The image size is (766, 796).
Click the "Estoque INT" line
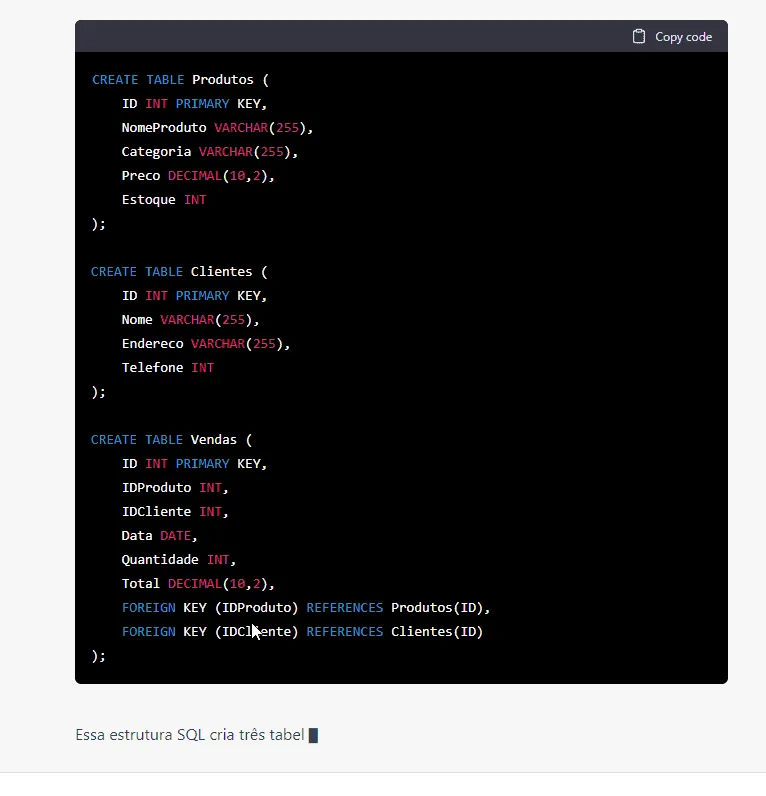(164, 200)
